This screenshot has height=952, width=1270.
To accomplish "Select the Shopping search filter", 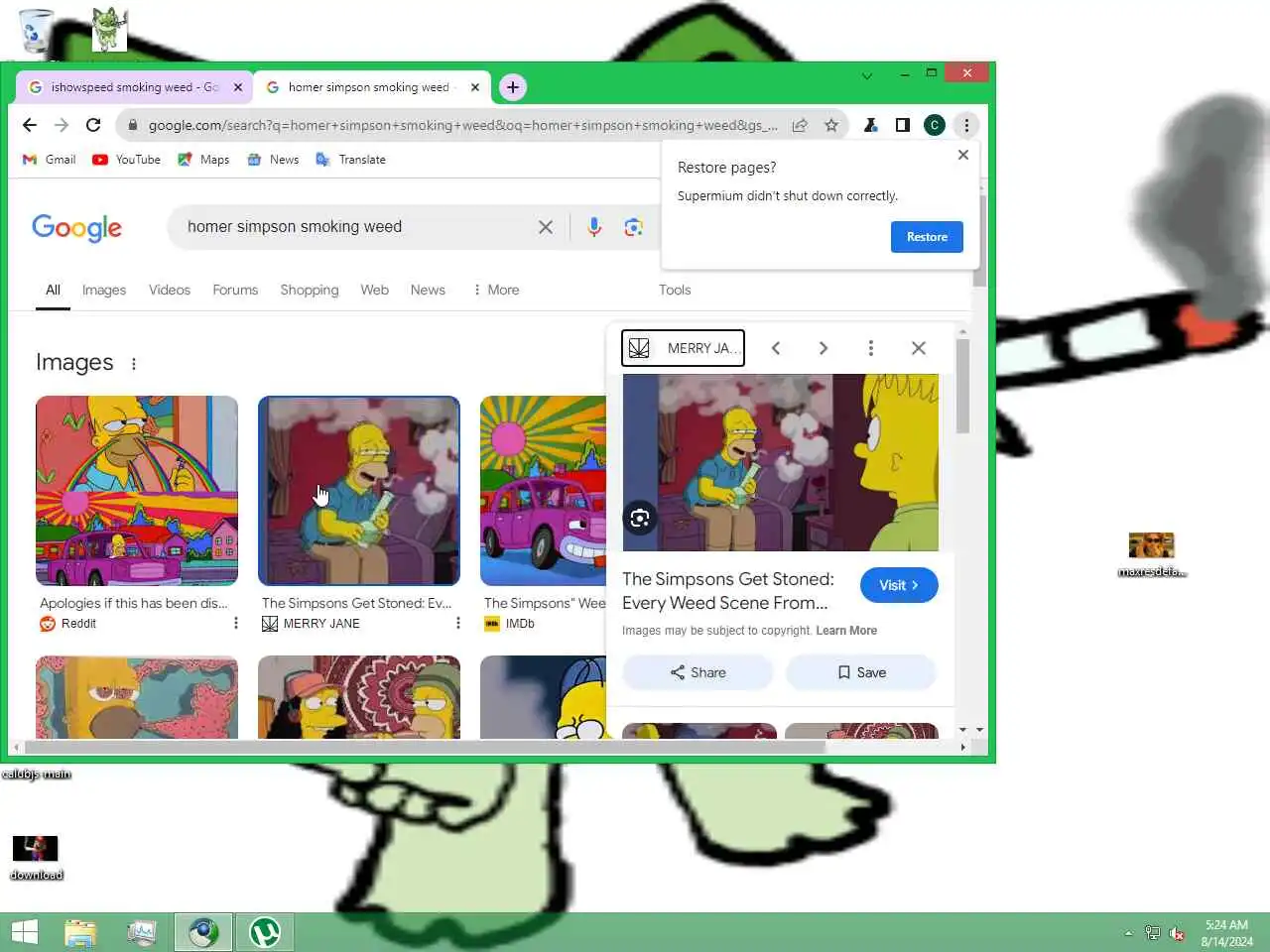I will click(310, 290).
